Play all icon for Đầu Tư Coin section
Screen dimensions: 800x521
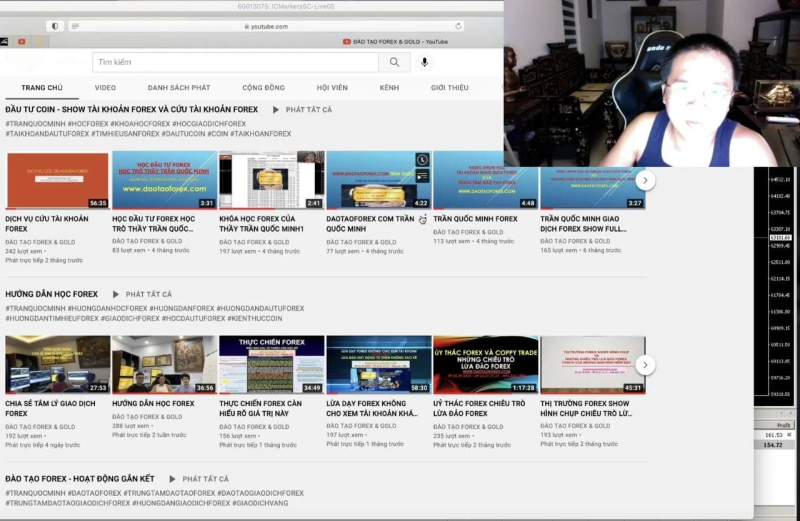276,110
